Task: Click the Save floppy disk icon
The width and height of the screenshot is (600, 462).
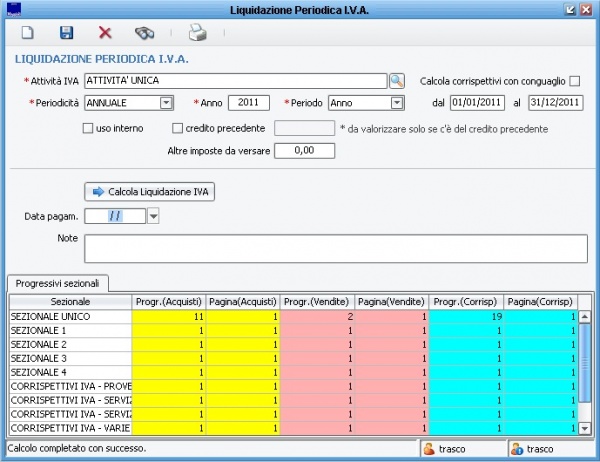Action: click(66, 33)
